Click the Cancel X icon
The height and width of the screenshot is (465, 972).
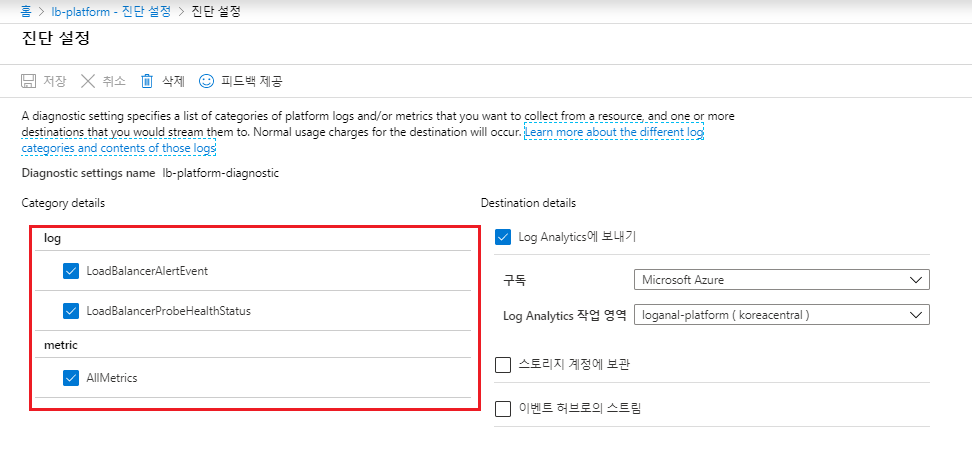click(x=89, y=81)
